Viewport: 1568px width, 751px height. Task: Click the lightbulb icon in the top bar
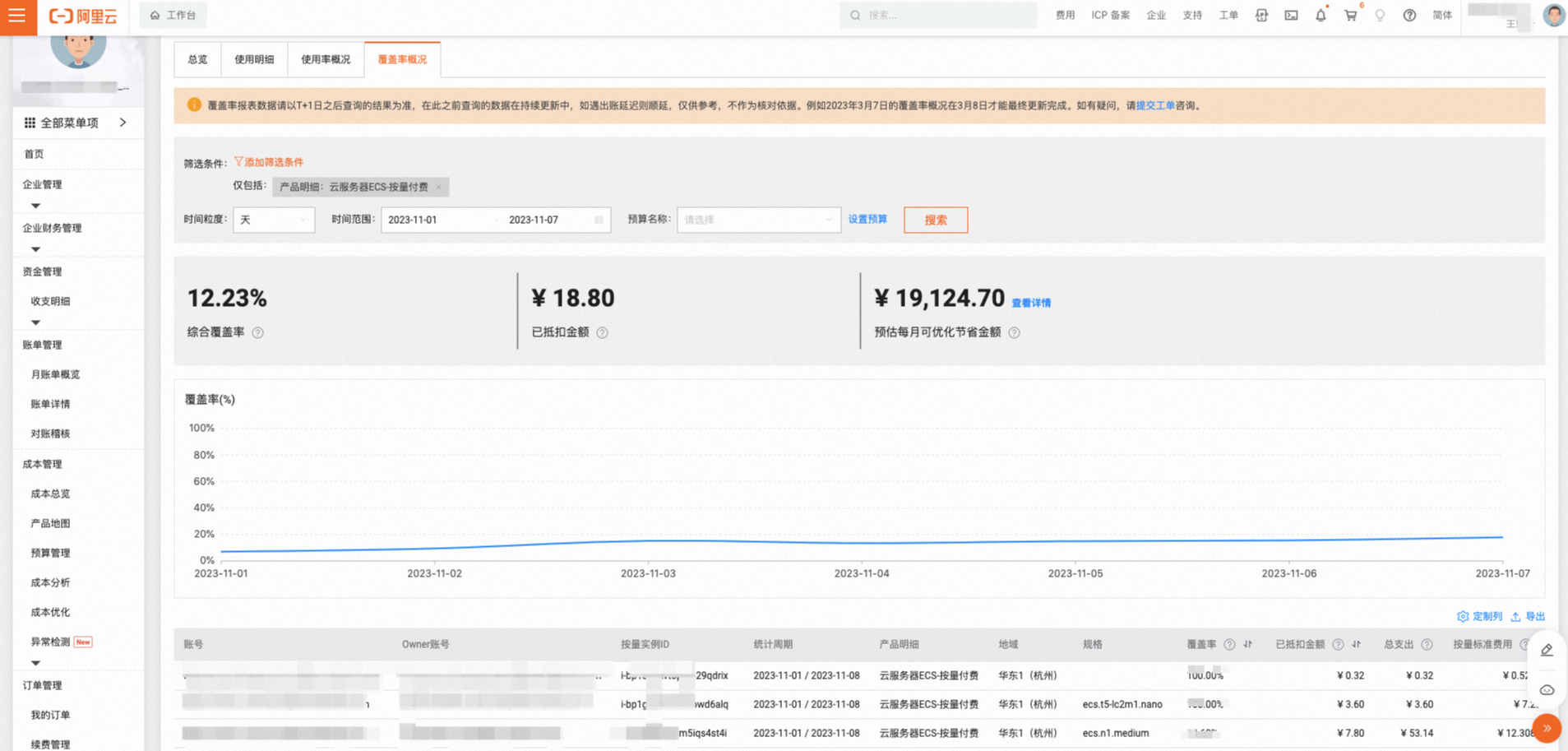[x=1380, y=16]
